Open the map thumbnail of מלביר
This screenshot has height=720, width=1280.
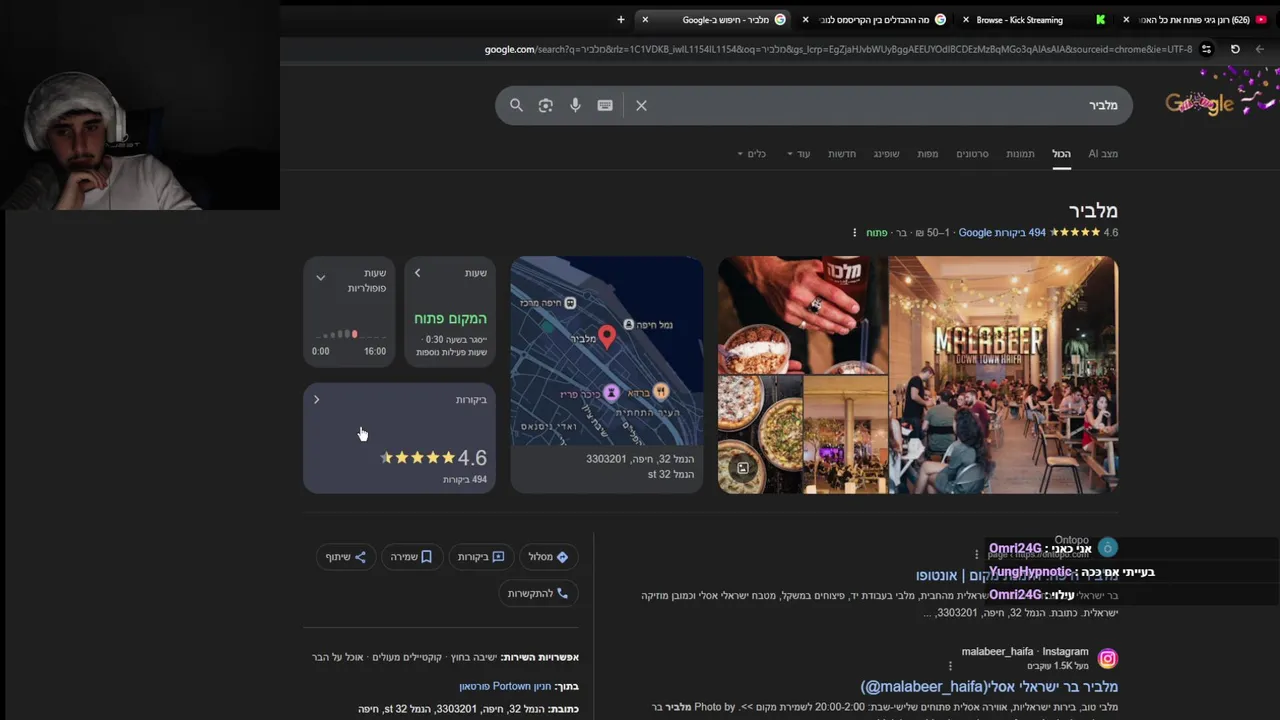click(607, 351)
